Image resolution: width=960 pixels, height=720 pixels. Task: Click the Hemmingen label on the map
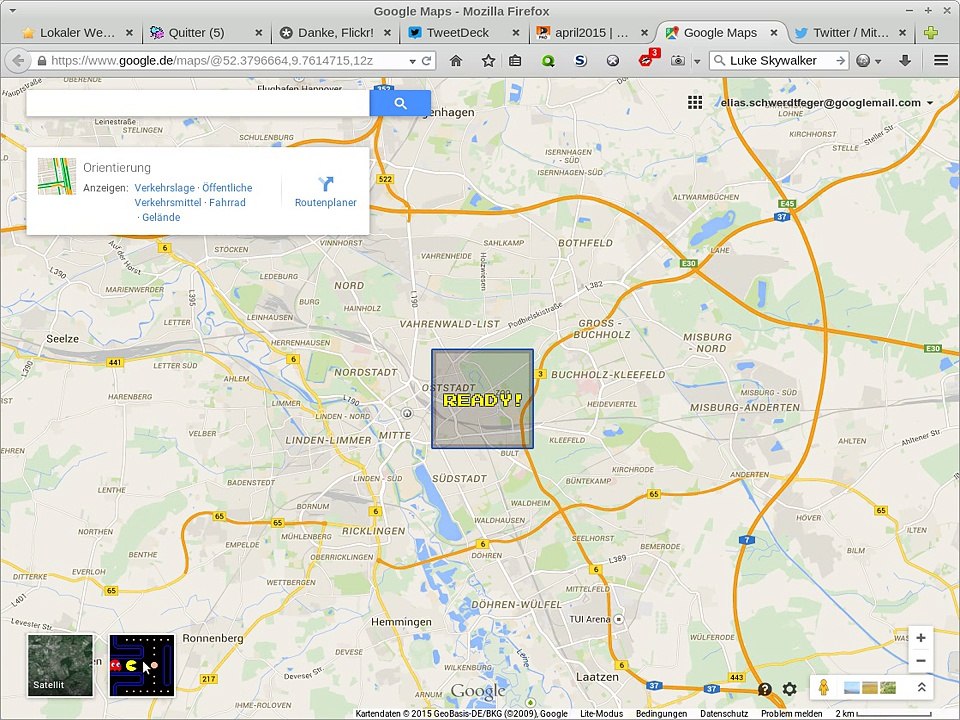coord(401,622)
